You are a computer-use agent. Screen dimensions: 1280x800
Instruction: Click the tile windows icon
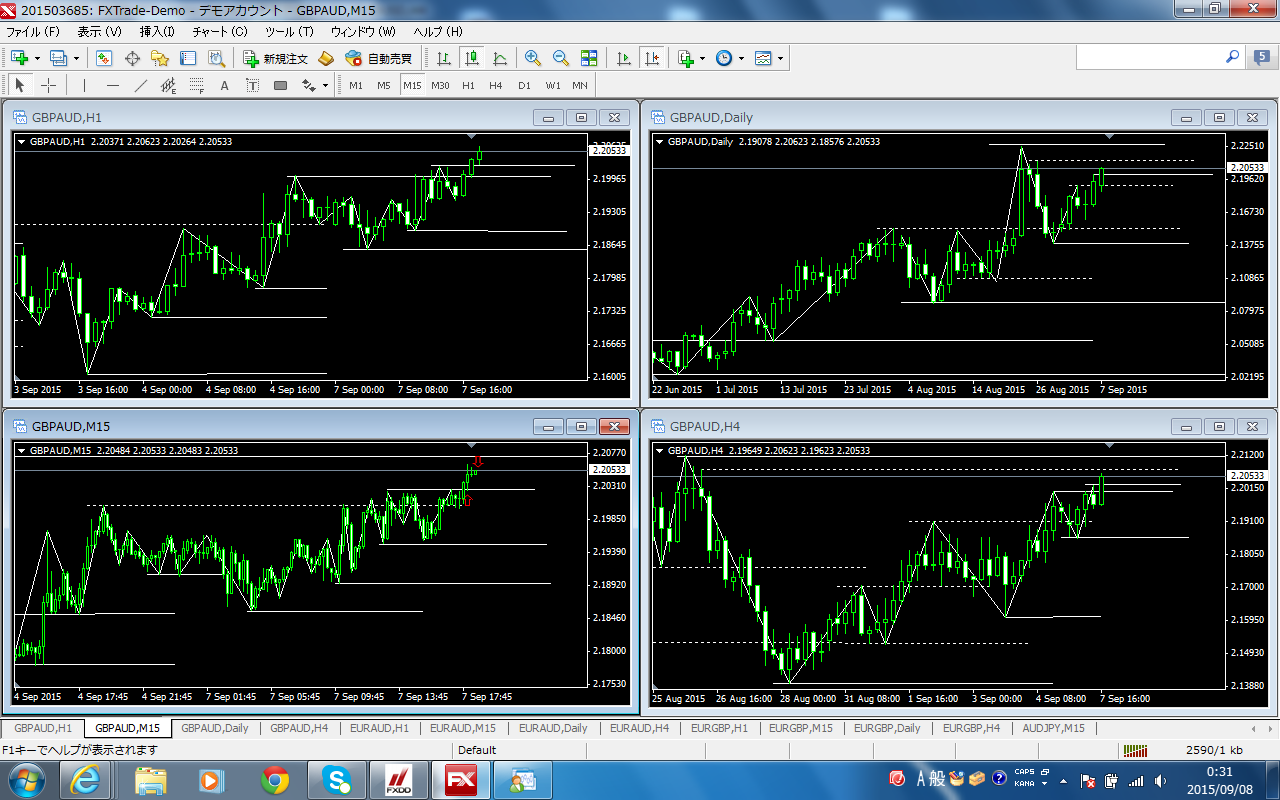589,58
